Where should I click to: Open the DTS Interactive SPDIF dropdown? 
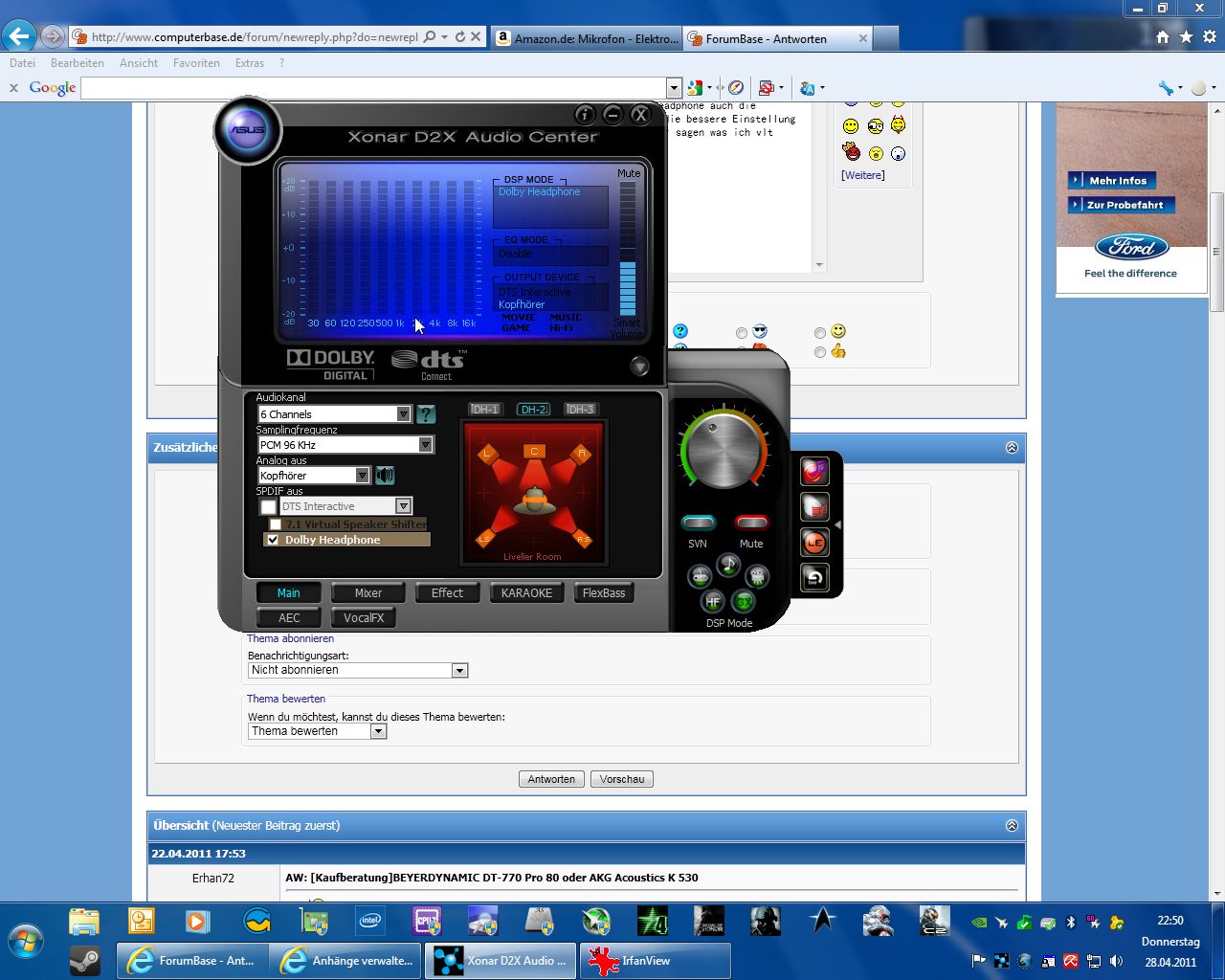[404, 506]
